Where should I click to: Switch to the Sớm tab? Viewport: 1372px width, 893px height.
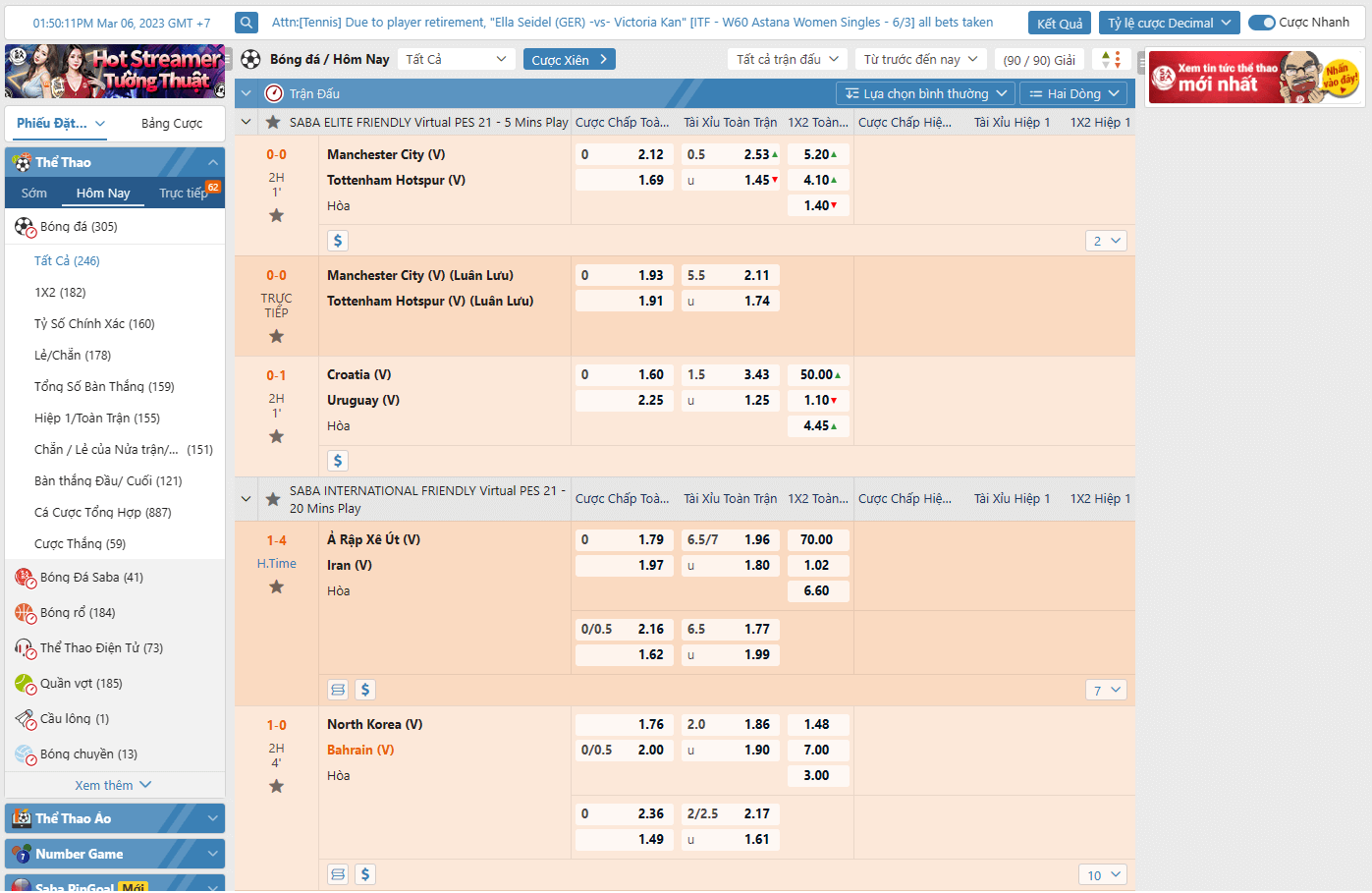34,194
